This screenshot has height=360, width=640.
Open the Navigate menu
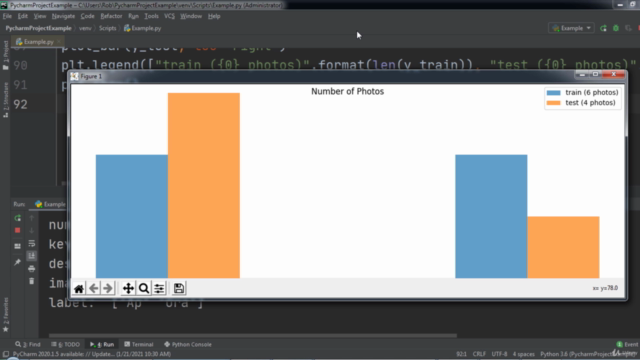(63, 16)
